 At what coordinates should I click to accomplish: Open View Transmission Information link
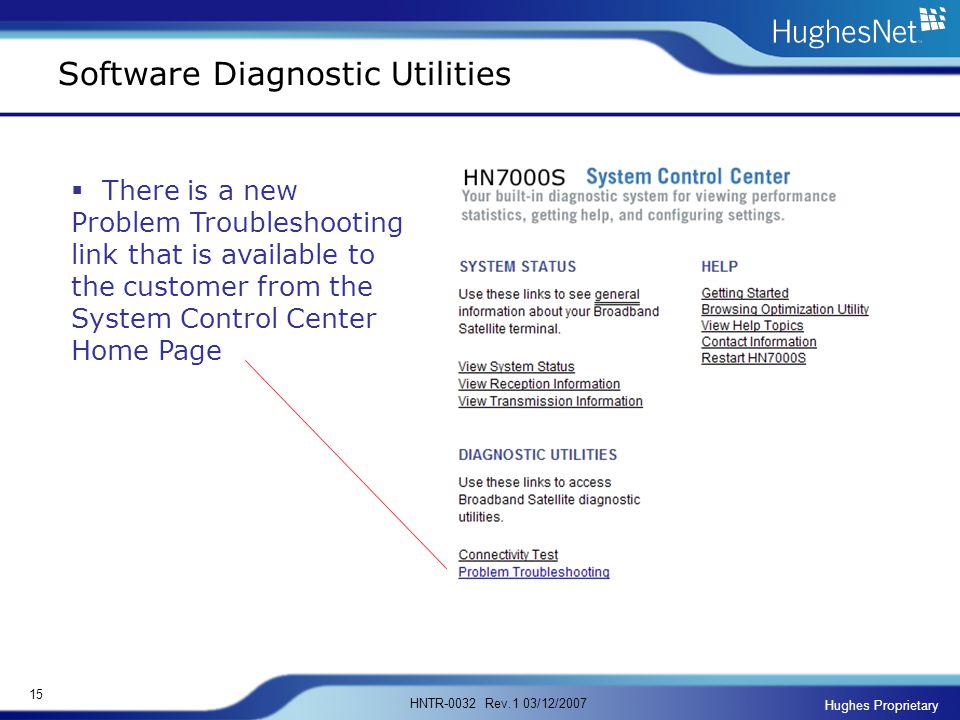[550, 401]
